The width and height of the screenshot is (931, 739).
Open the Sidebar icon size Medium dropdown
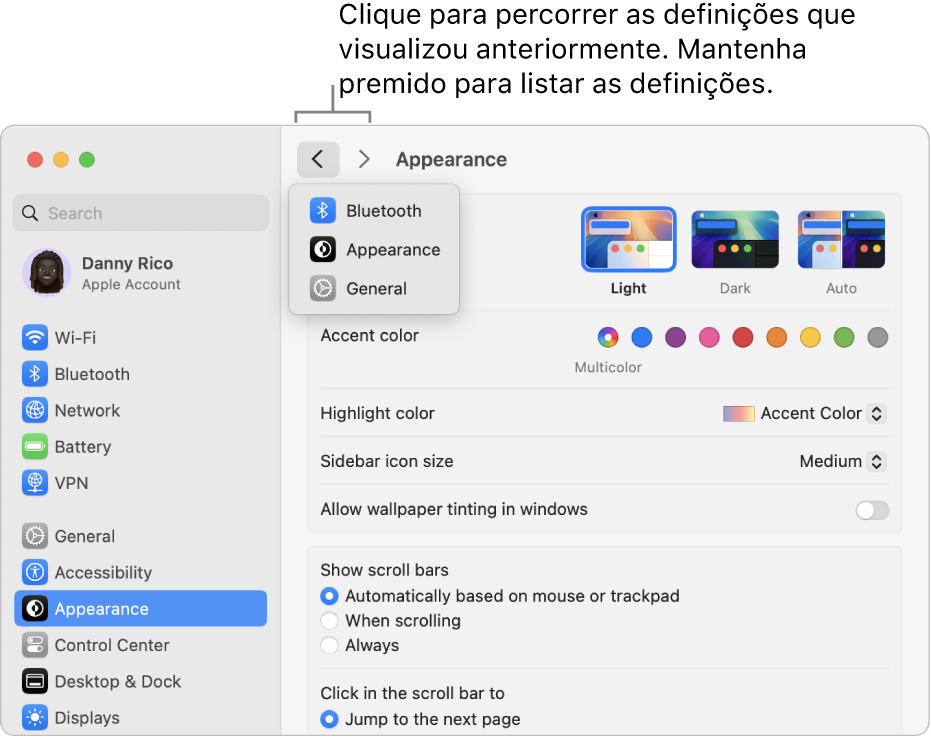click(x=843, y=461)
